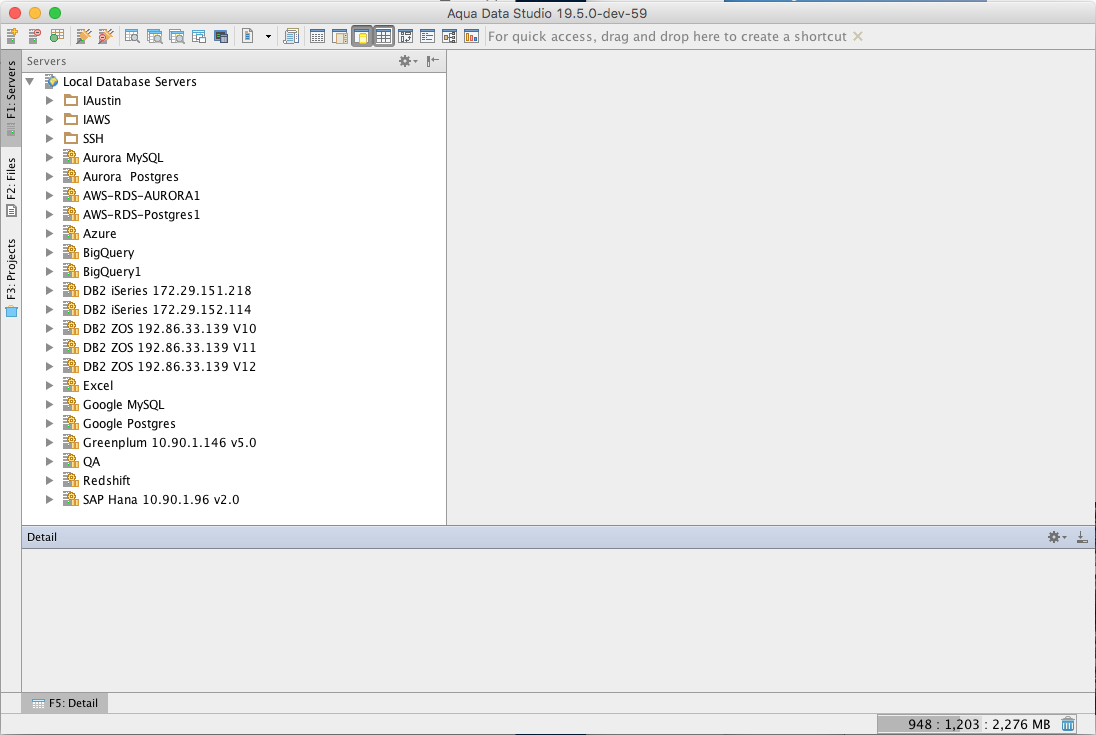This screenshot has height=735, width=1096.
Task: Click the connect plug icon
Action: coord(84,36)
